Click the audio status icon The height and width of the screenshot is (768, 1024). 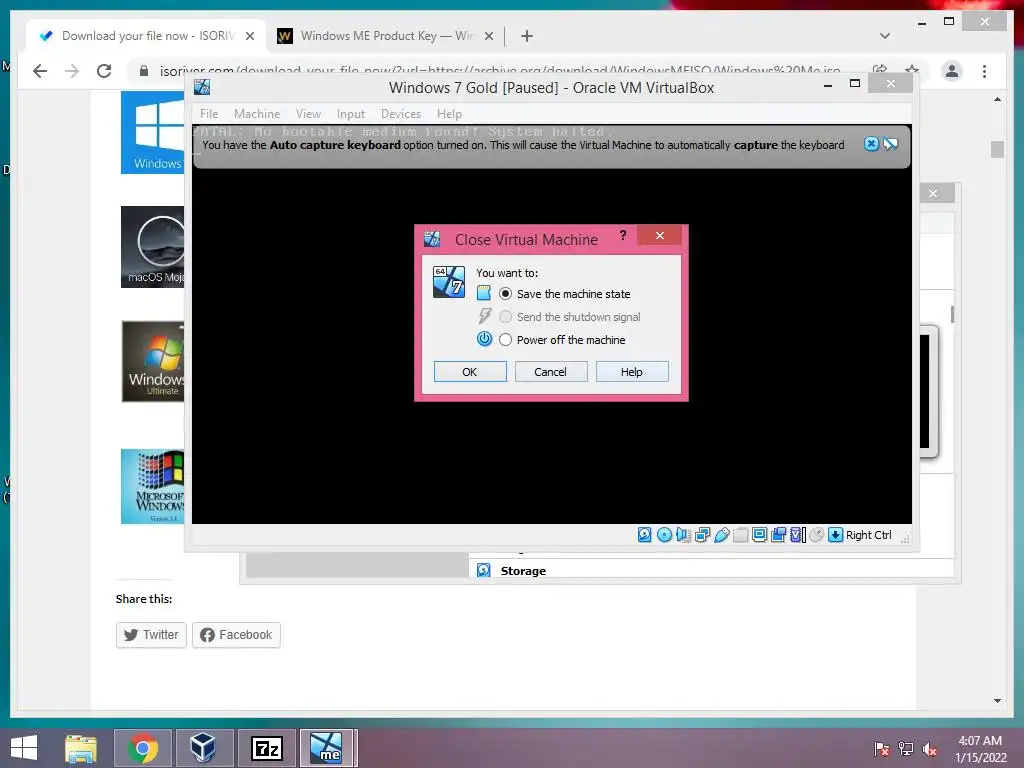coord(683,535)
